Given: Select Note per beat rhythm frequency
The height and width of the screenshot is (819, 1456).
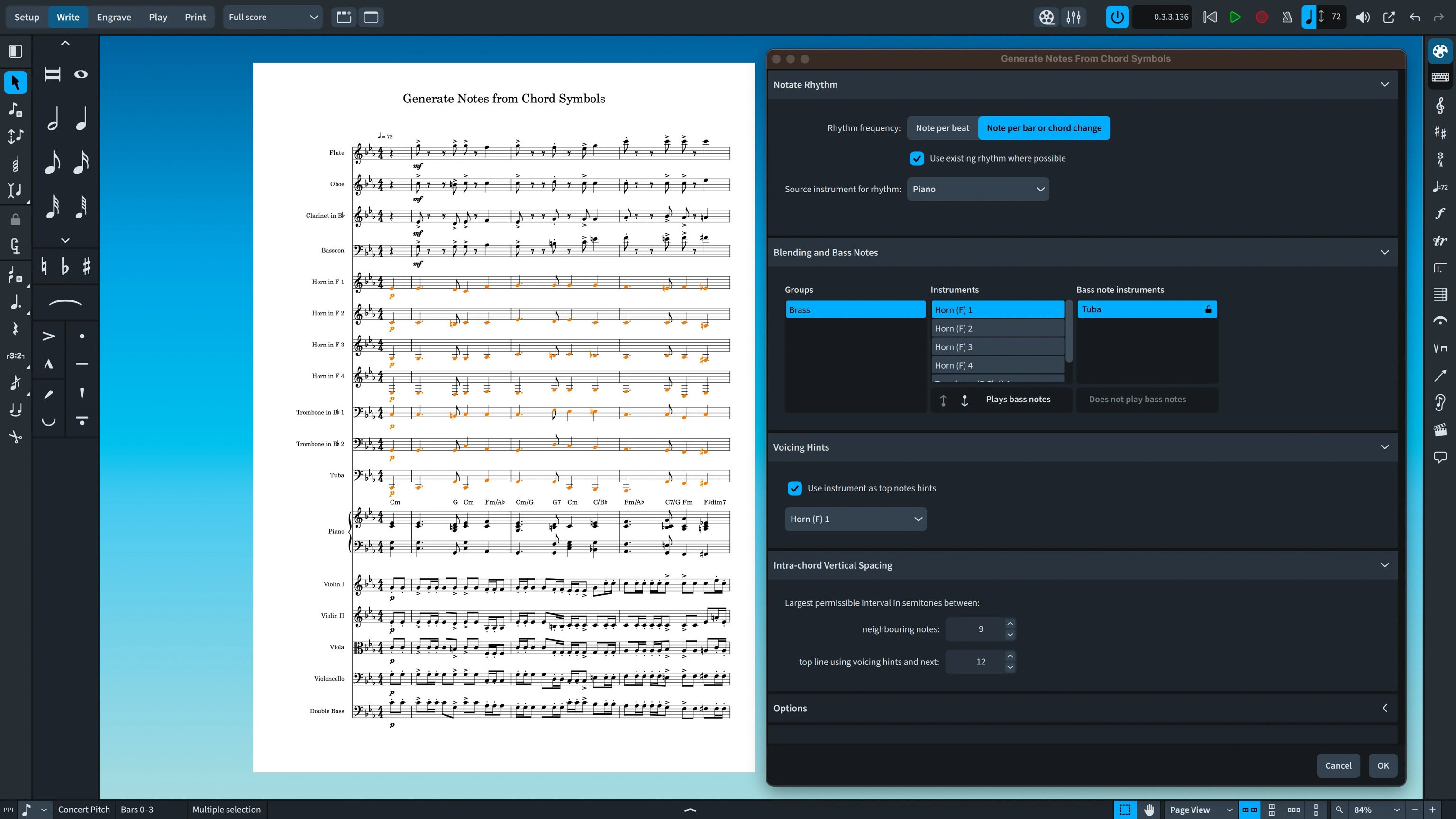Looking at the screenshot, I should click(942, 128).
